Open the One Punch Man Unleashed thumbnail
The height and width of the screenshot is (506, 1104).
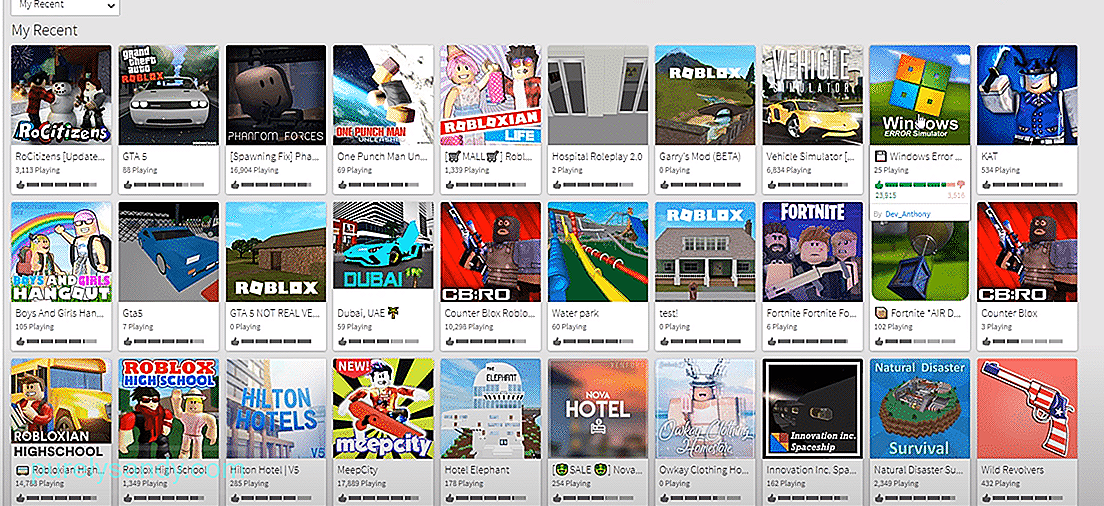click(x=383, y=95)
